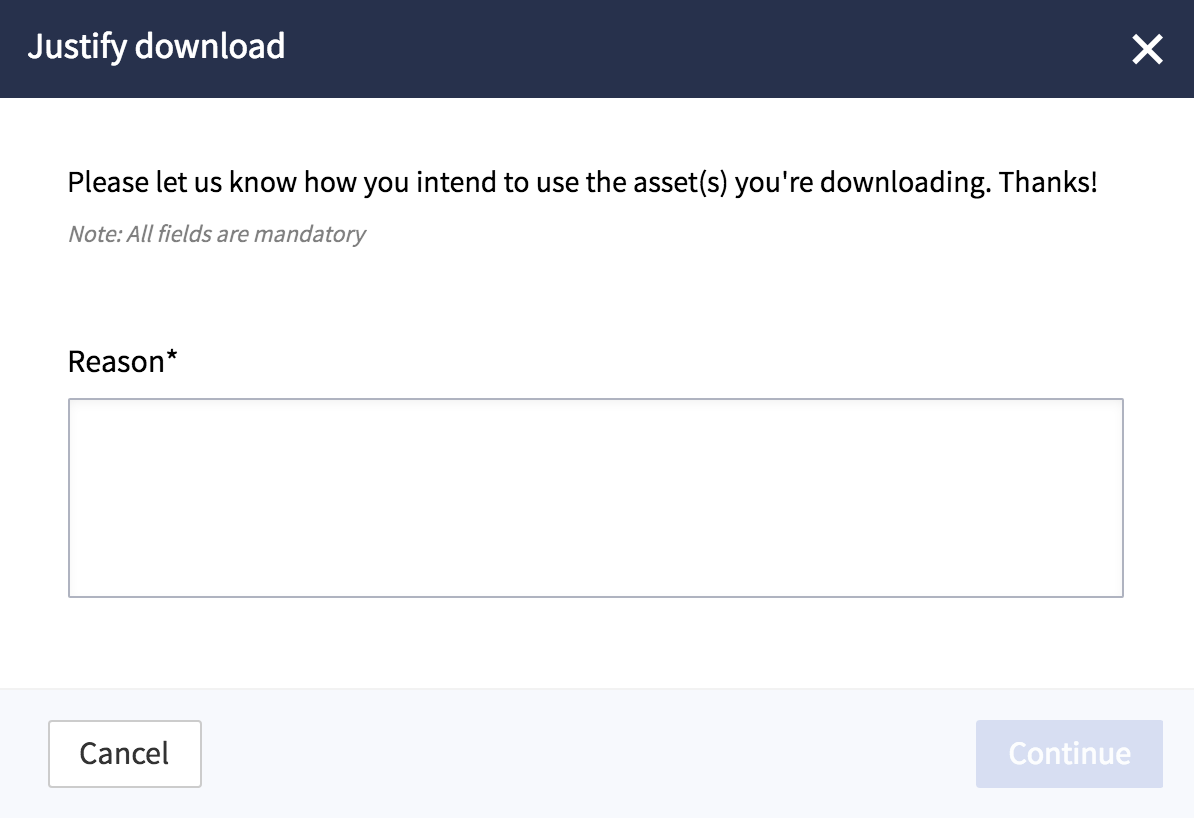Close the Justify download dialog
The width and height of the screenshot is (1194, 818).
point(1147,50)
